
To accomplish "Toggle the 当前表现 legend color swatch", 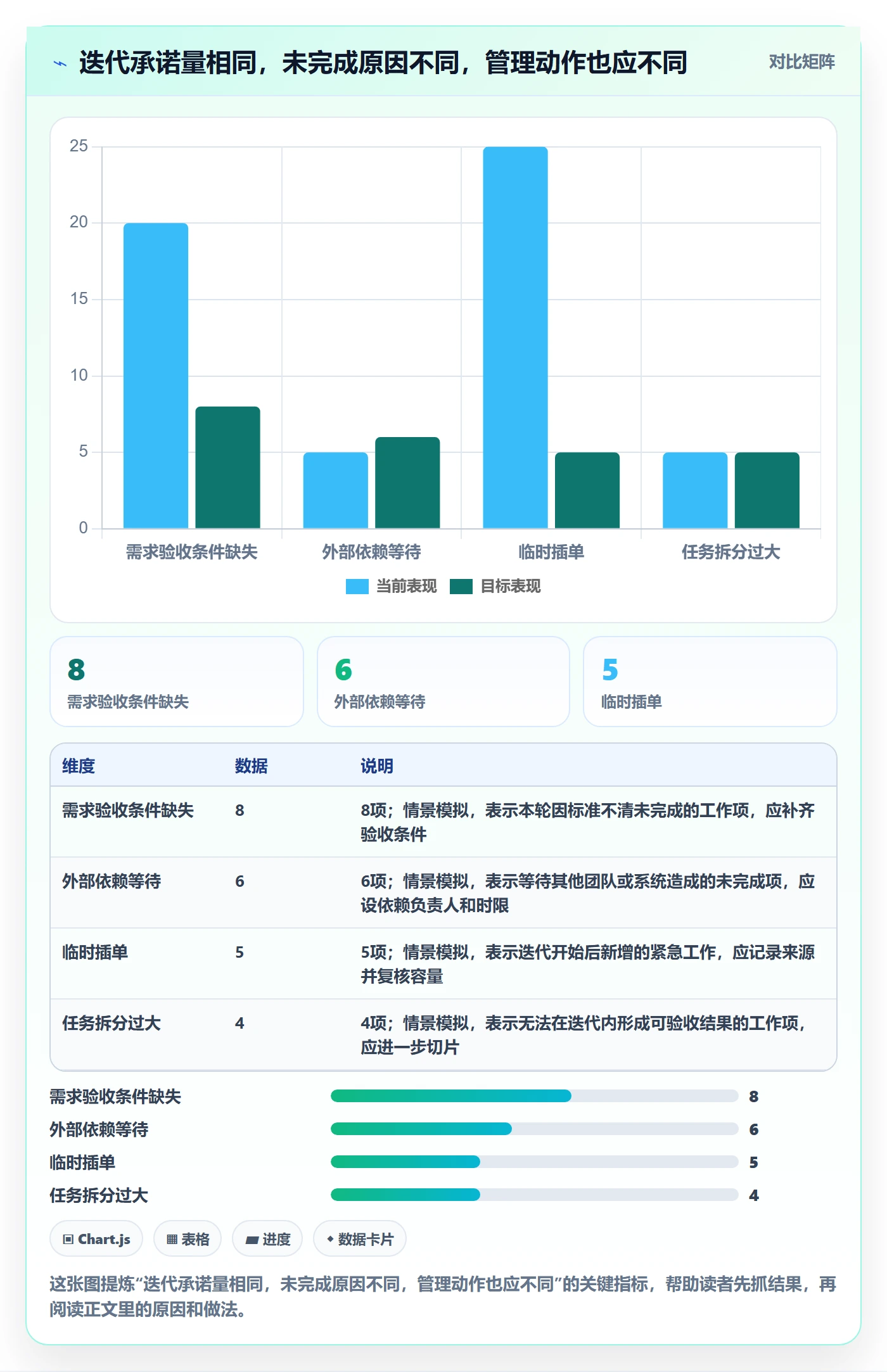I will coord(357,587).
